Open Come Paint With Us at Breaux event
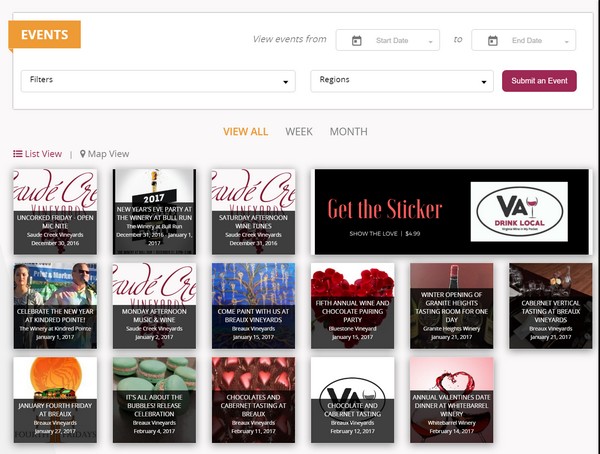 click(253, 305)
